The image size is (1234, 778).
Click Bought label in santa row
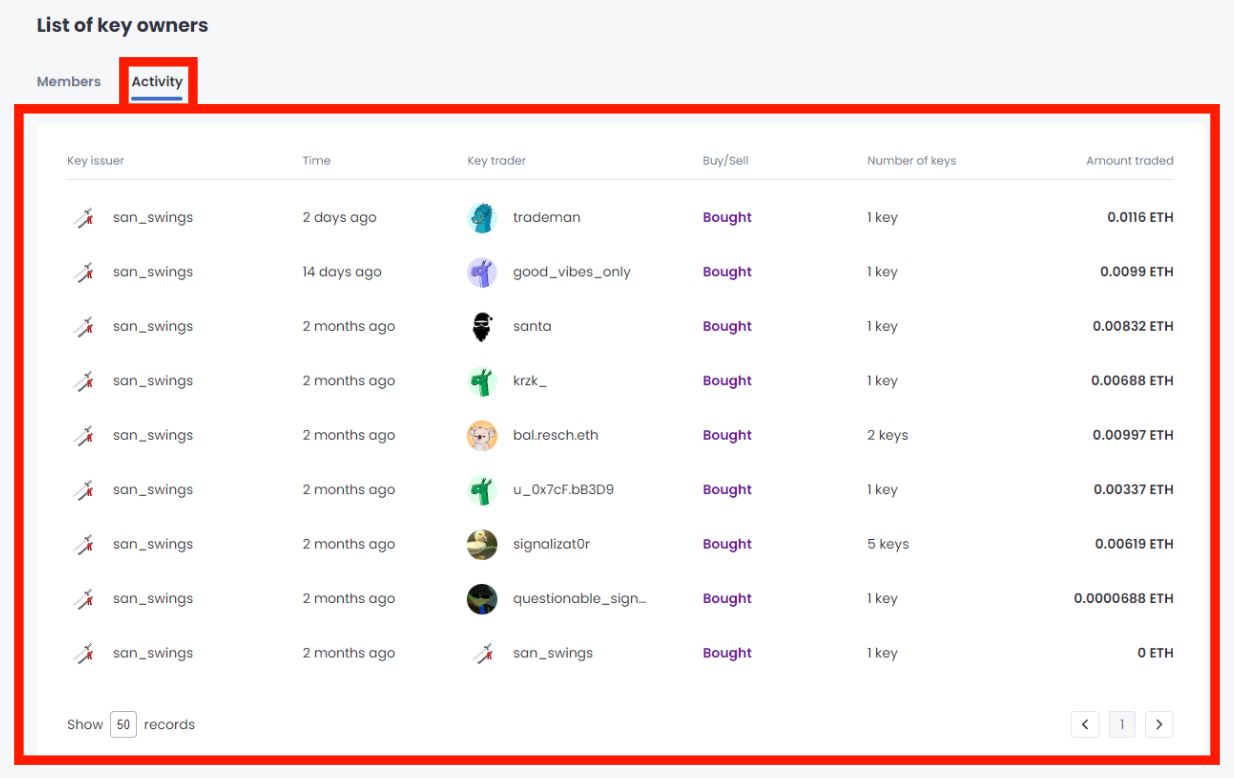click(x=727, y=327)
